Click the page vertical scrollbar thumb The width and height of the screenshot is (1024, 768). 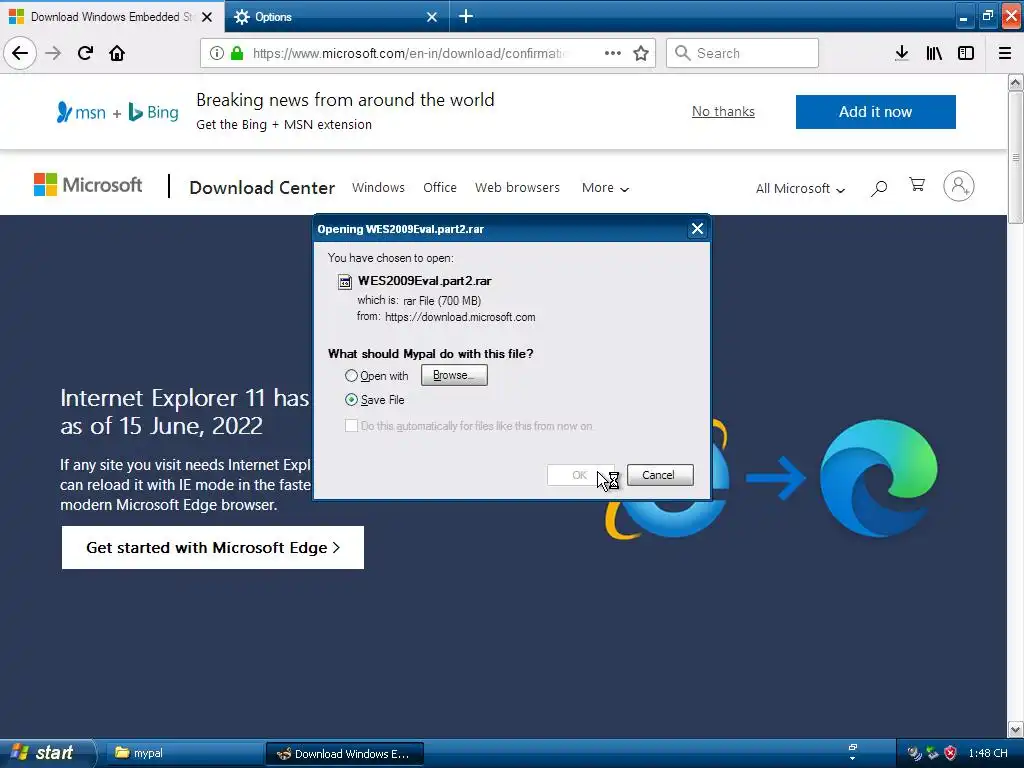tap(1015, 157)
